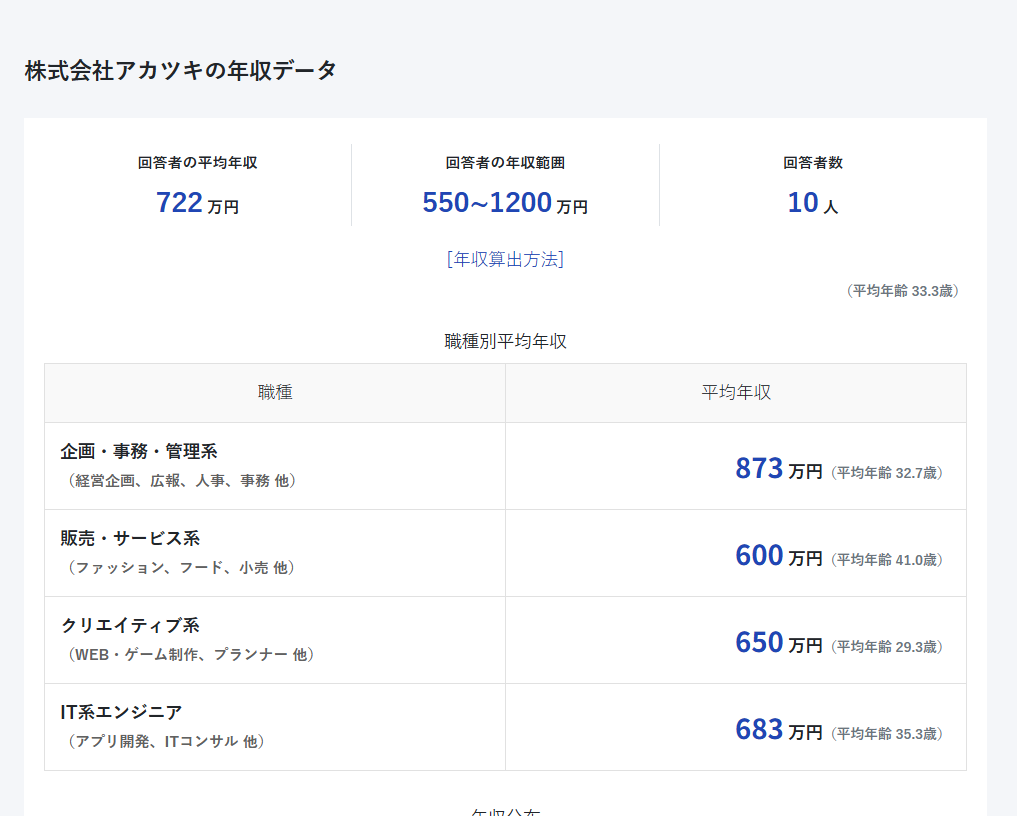Click the 平均年収 column header
Image resolution: width=1017 pixels, height=816 pixels.
pyautogui.click(x=736, y=392)
